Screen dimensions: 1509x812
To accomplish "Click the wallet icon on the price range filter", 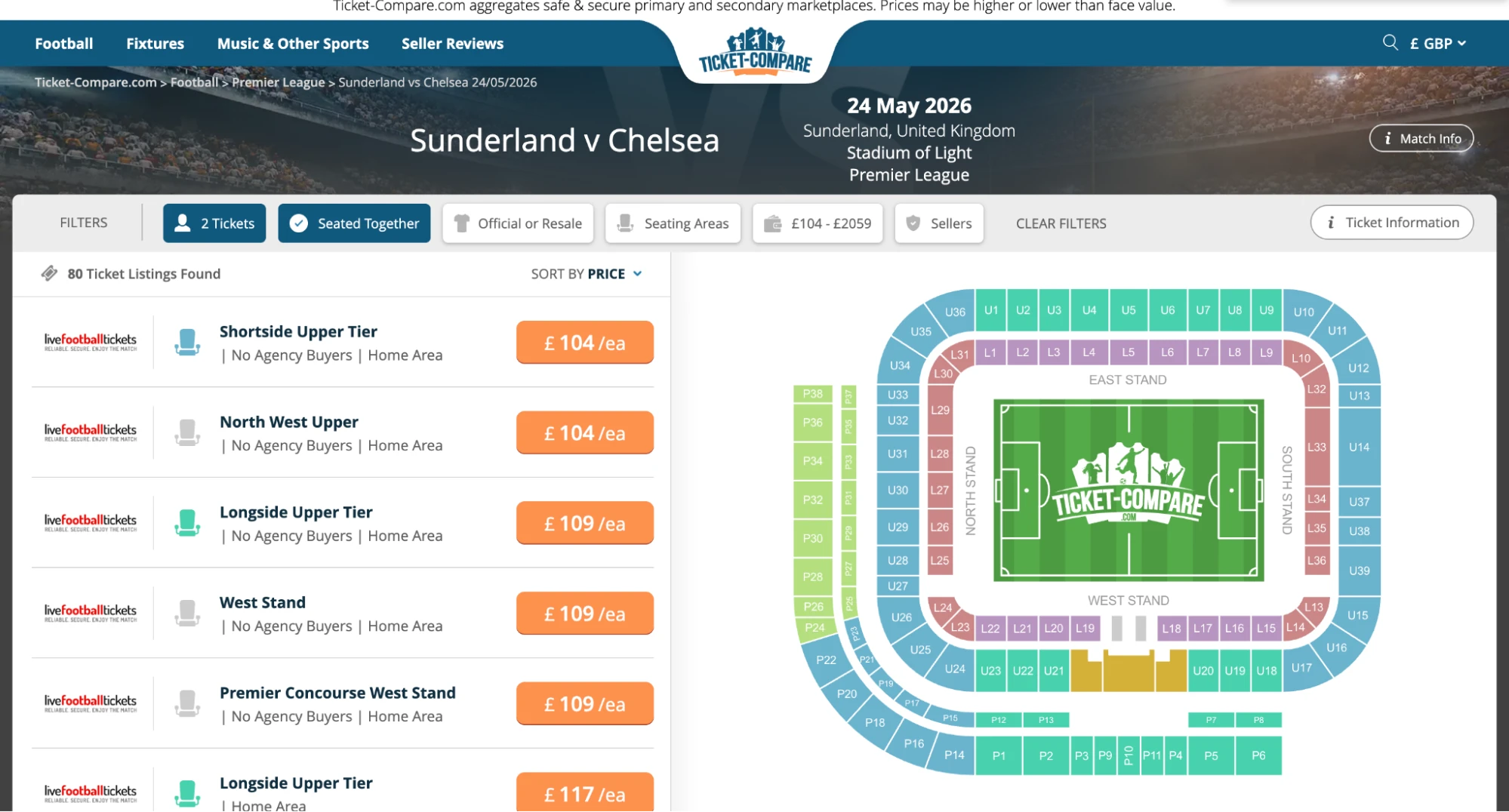I will click(x=773, y=223).
